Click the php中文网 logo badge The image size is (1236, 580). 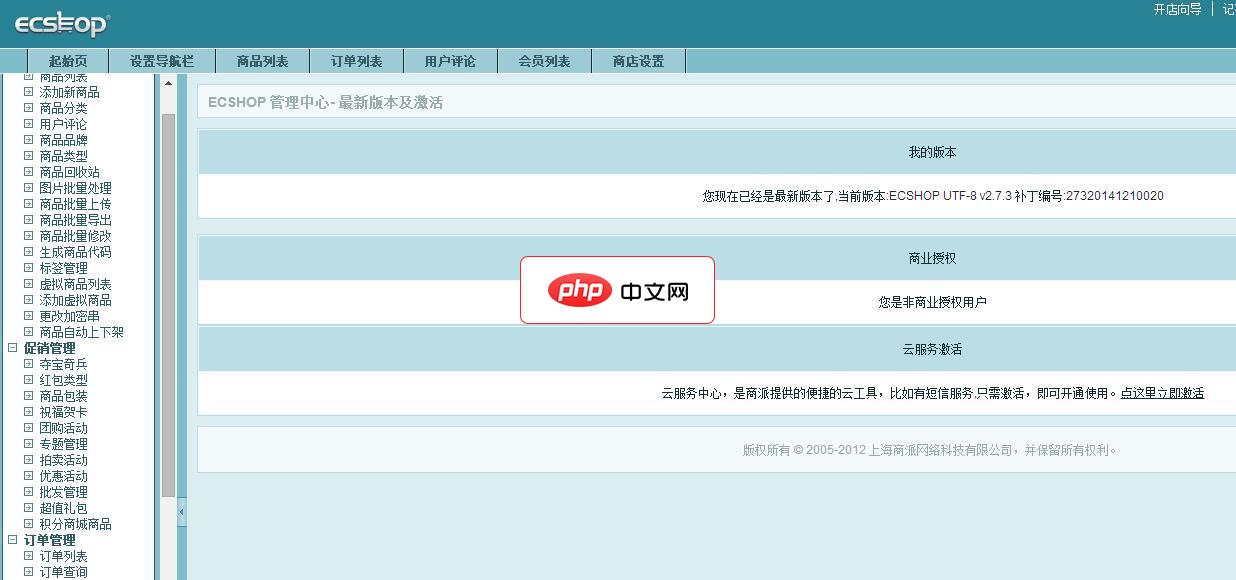tap(617, 290)
